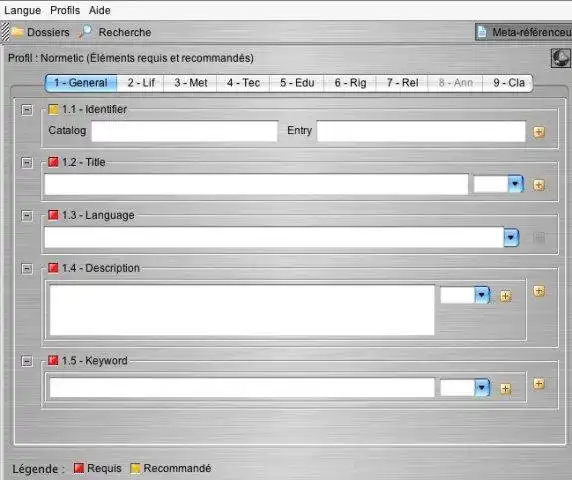Click the yellow Recommandé legend icon
This screenshot has height=480, width=572.
(x=135, y=468)
